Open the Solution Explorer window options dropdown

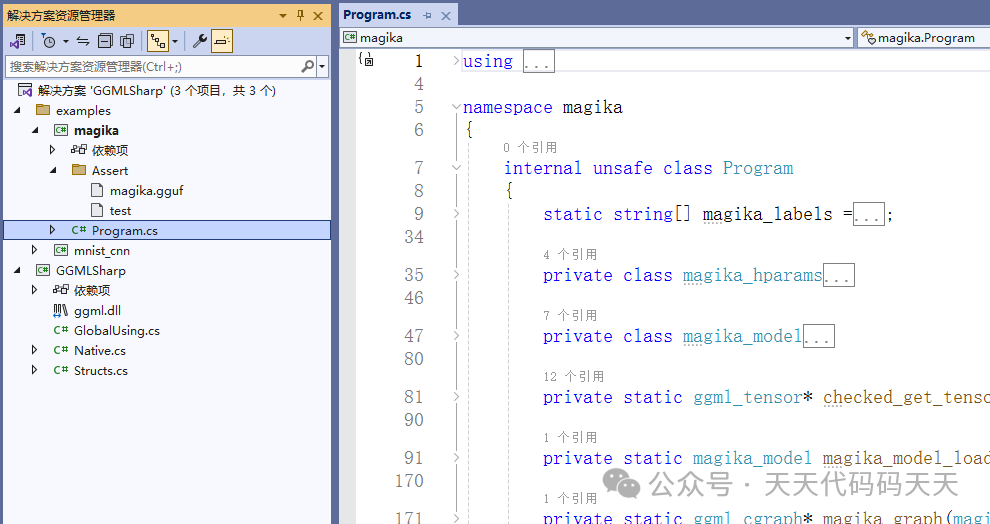[283, 15]
